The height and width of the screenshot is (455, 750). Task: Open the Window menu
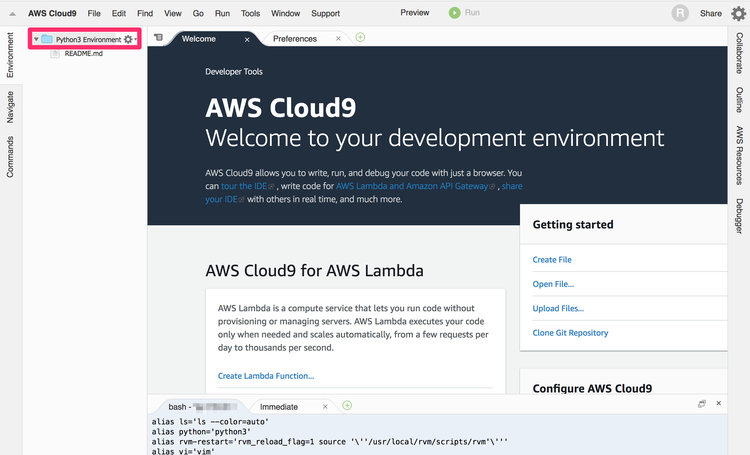click(x=286, y=13)
